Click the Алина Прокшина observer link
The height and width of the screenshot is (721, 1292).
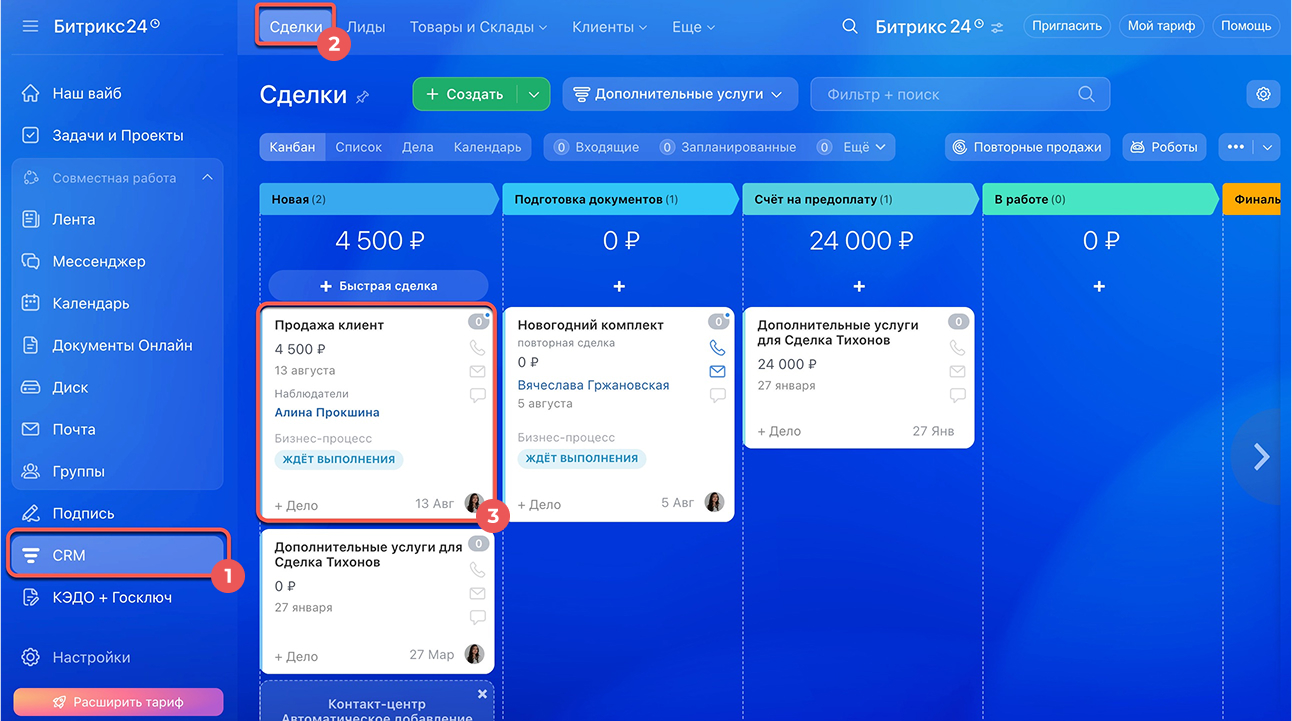point(326,412)
